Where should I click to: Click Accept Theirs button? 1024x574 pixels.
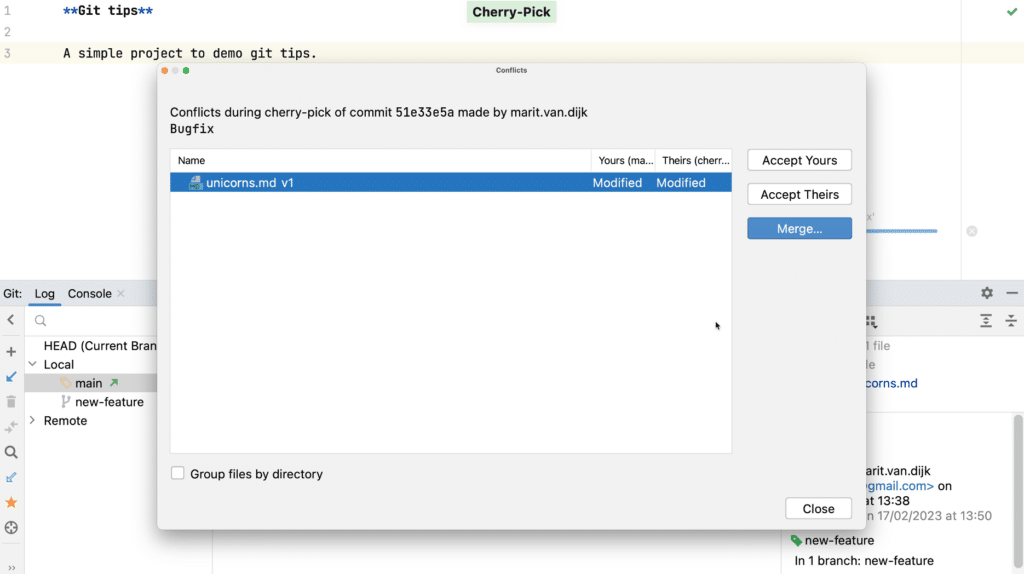point(799,195)
